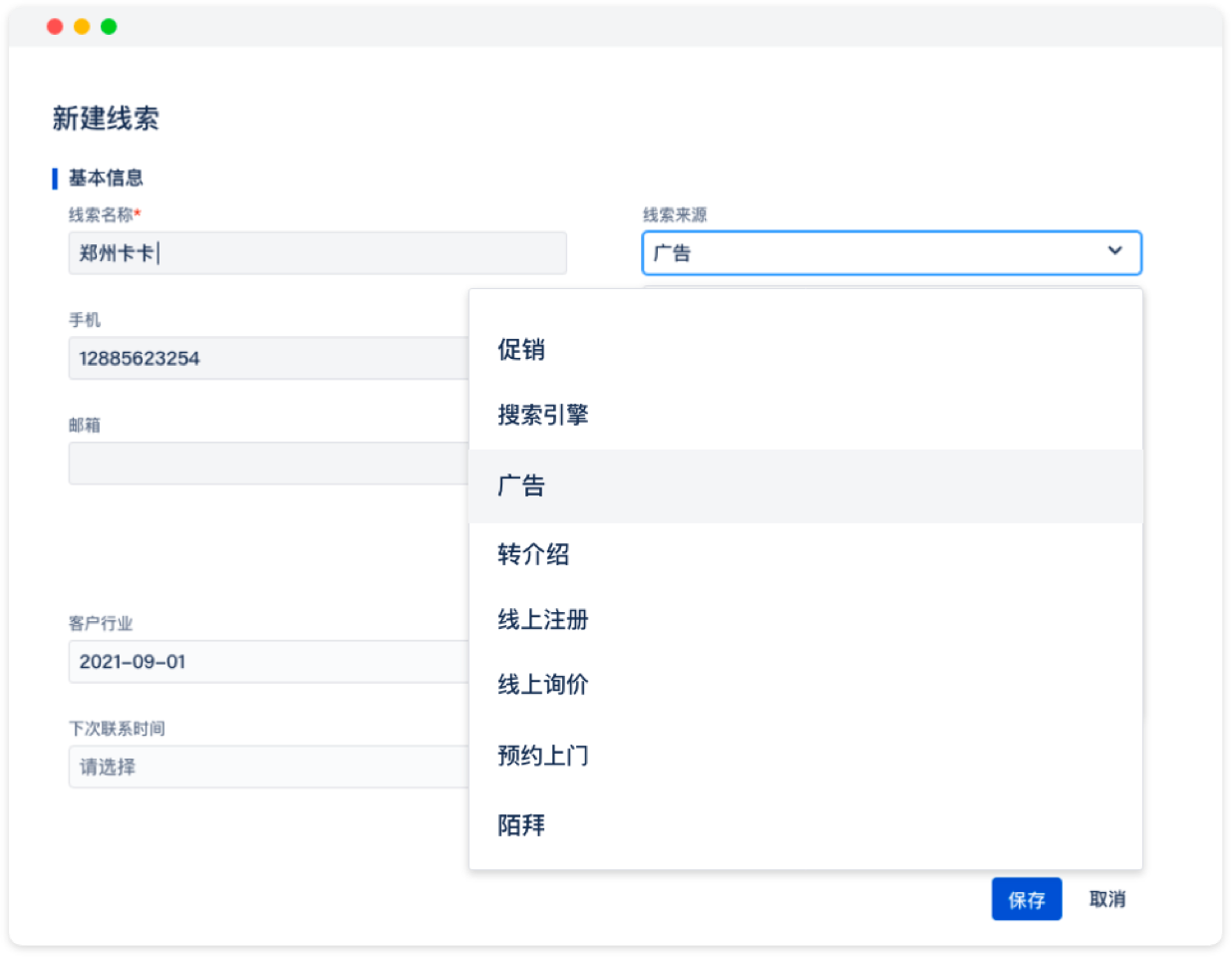The width and height of the screenshot is (1232, 957).
Task: Choose 线上注册 as the lead source
Action: [x=543, y=620]
